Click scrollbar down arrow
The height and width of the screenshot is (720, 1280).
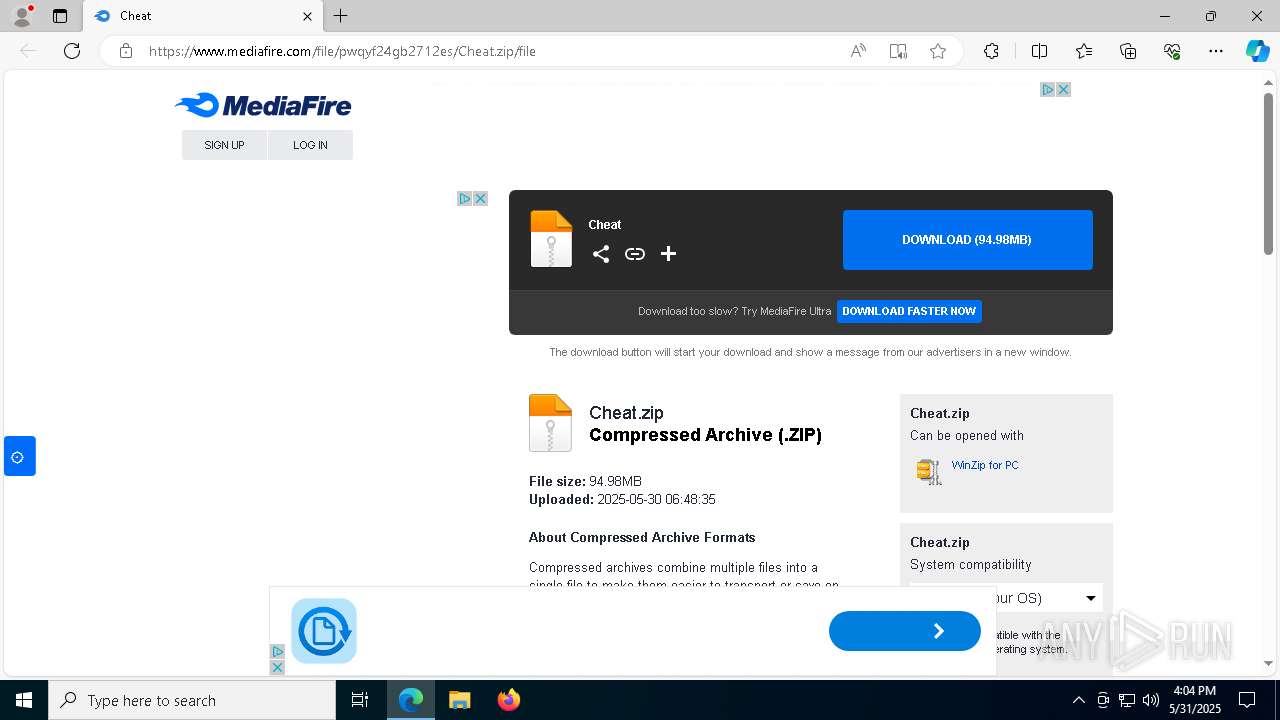pyautogui.click(x=1268, y=662)
